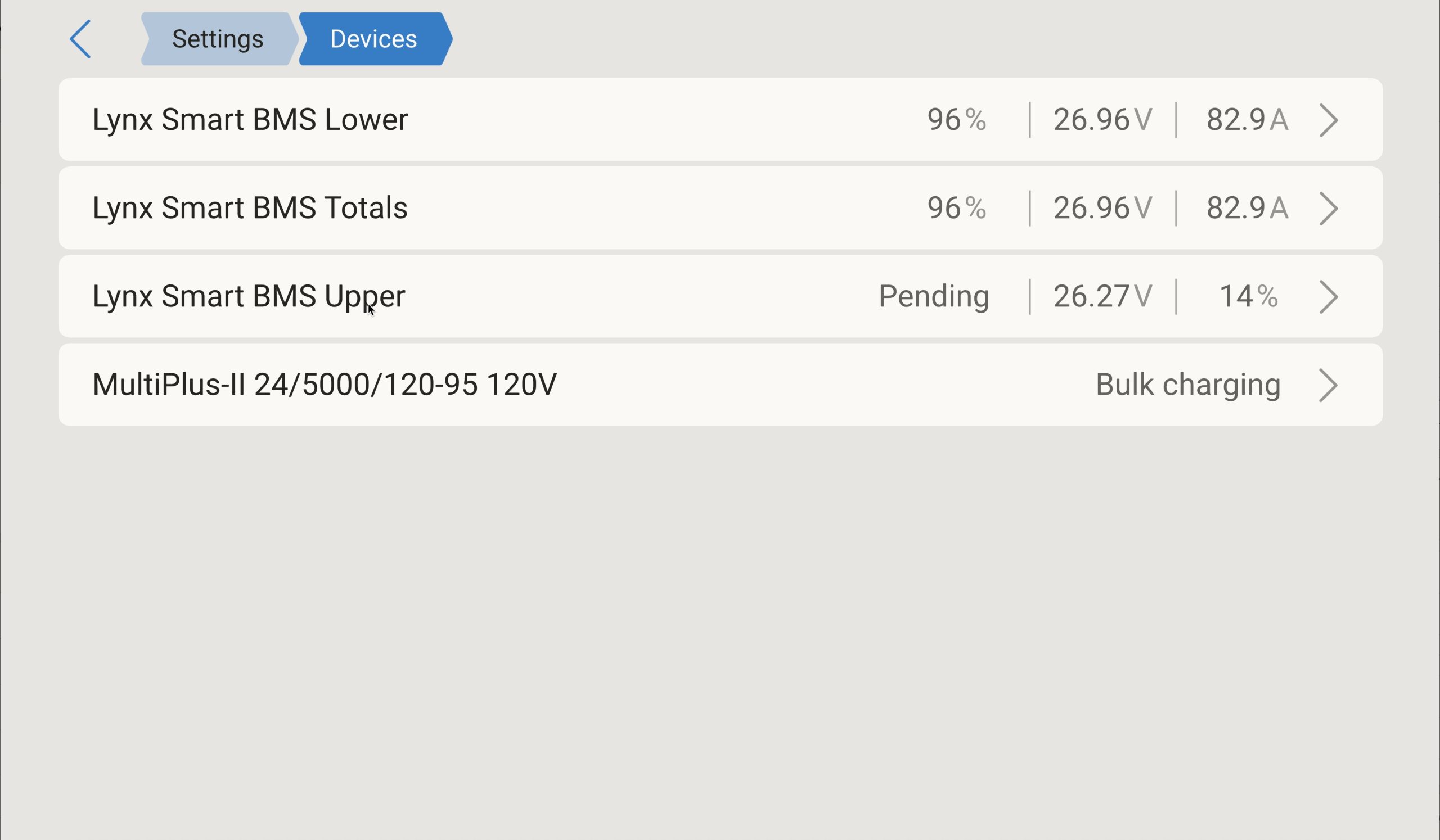
Task: Click the 26.96V voltage on BMS Totals
Action: point(1103,208)
